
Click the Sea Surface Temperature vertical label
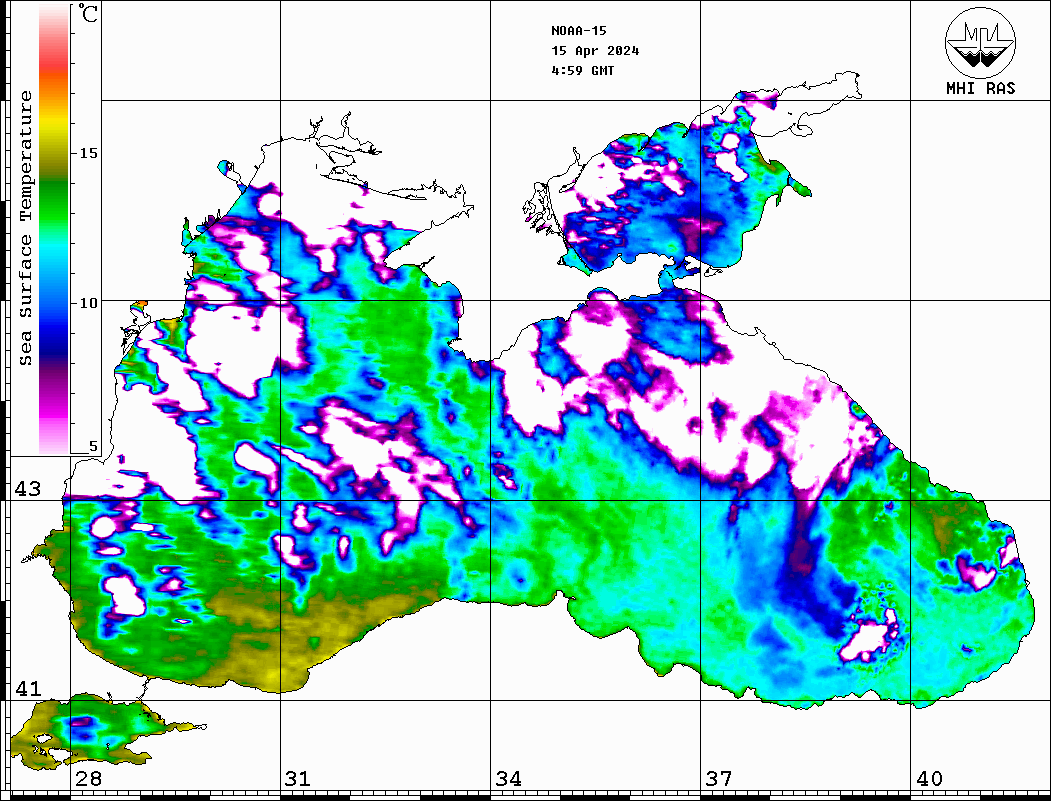point(27,228)
